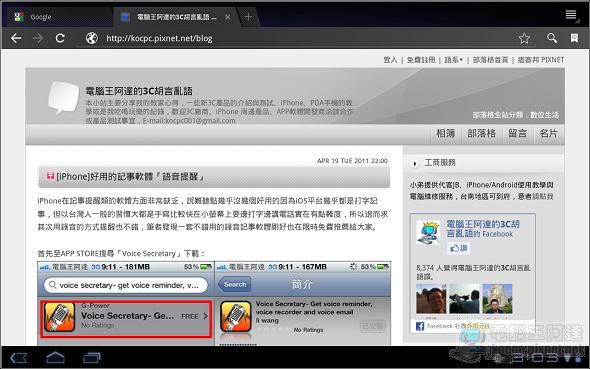Screen dimensions: 590x369
Task: Click the blog title 電腦王阿達的3C胡言亂語
Action: pos(139,91)
